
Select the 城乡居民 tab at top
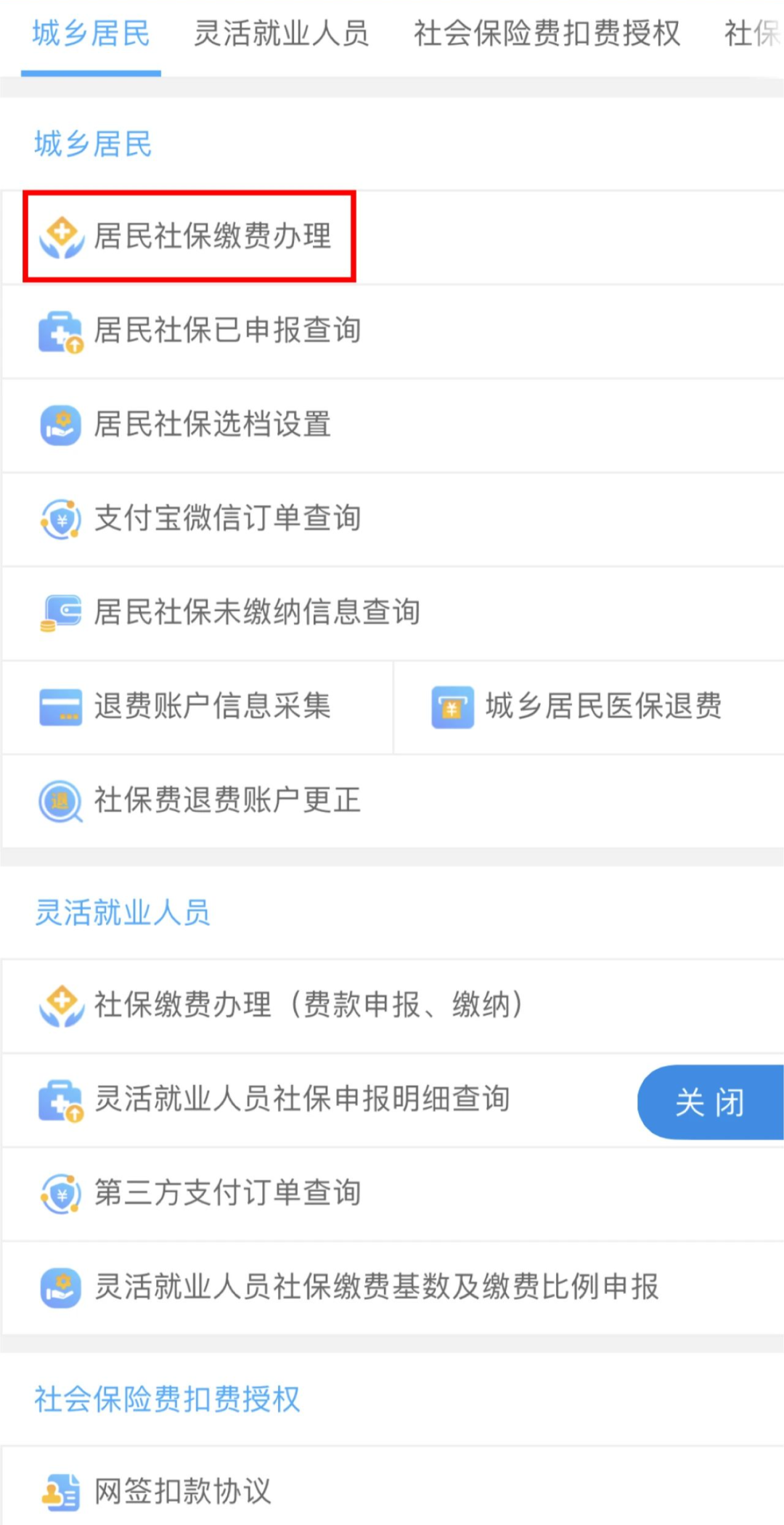click(x=91, y=33)
